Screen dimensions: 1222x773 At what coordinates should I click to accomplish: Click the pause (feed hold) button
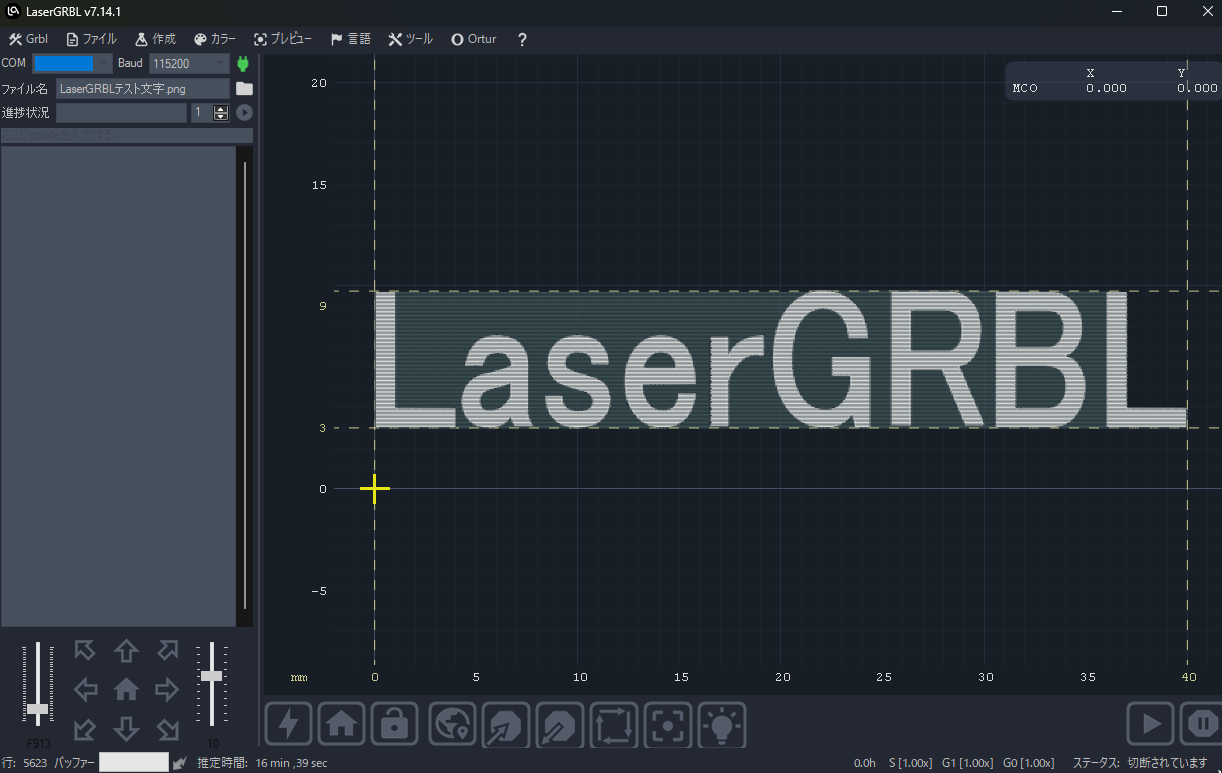[x=1202, y=724]
